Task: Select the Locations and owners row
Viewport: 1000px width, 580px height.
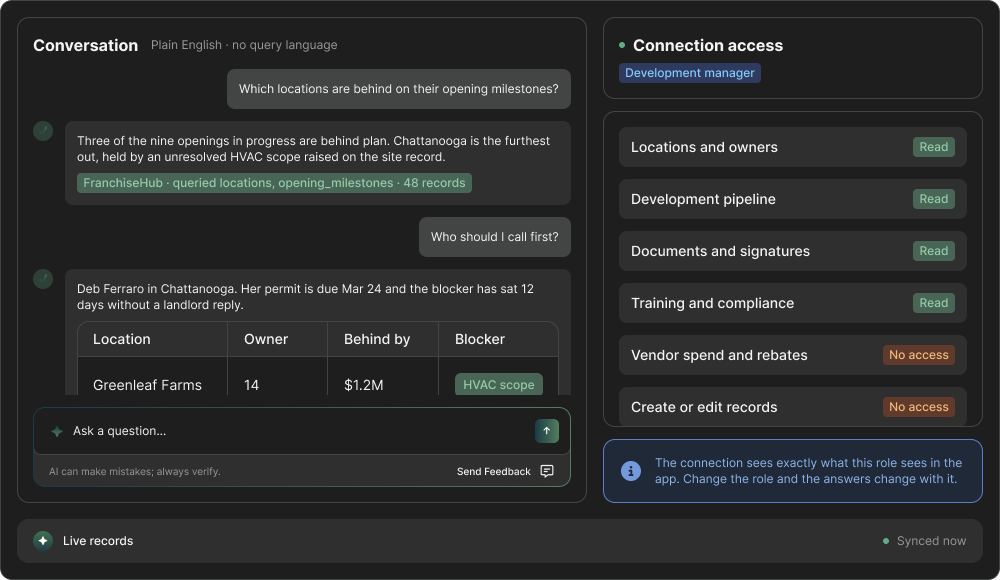Action: 793,147
